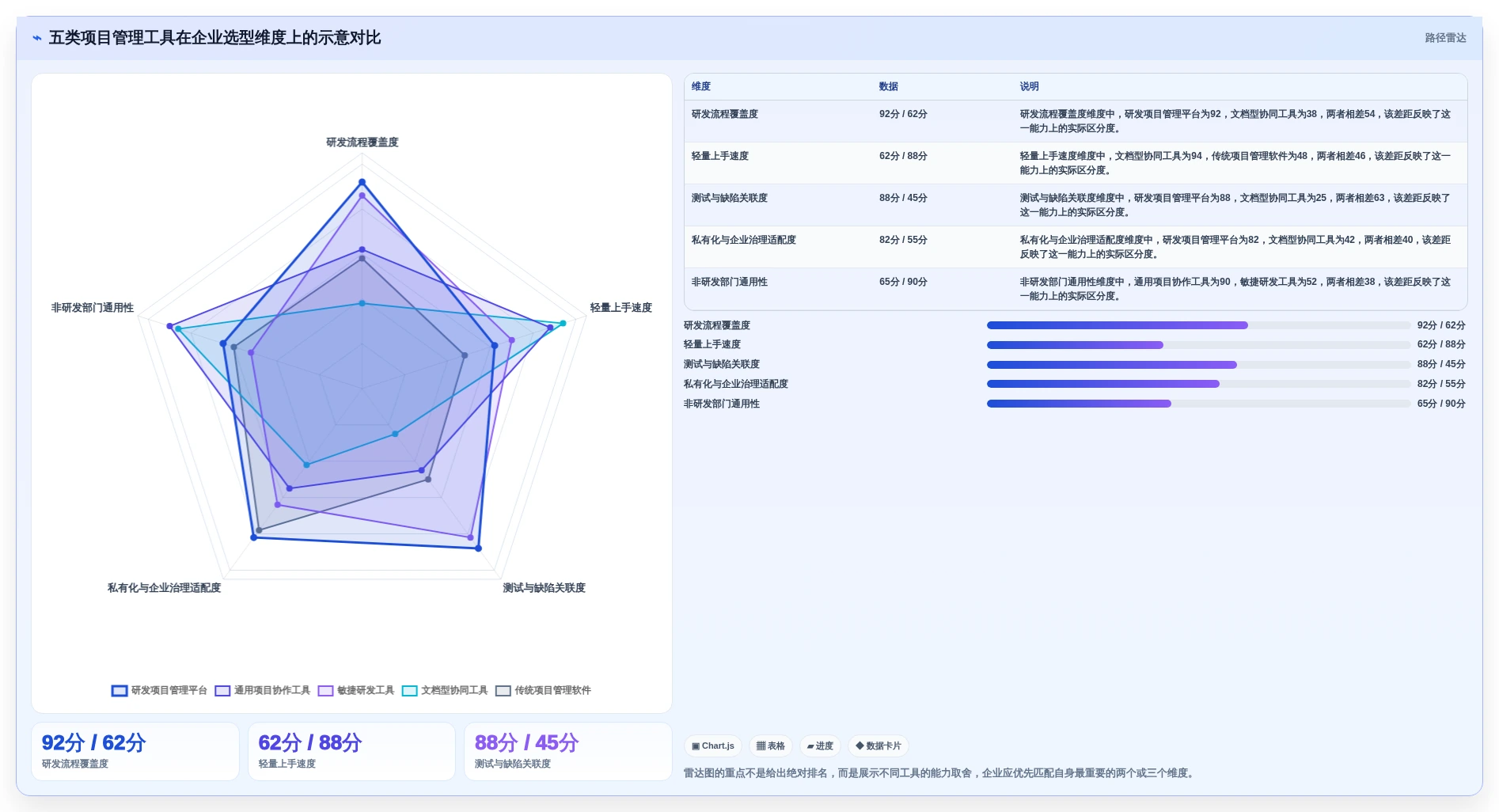Click the 测试与缺陷关联度 progress bar

1198,365
